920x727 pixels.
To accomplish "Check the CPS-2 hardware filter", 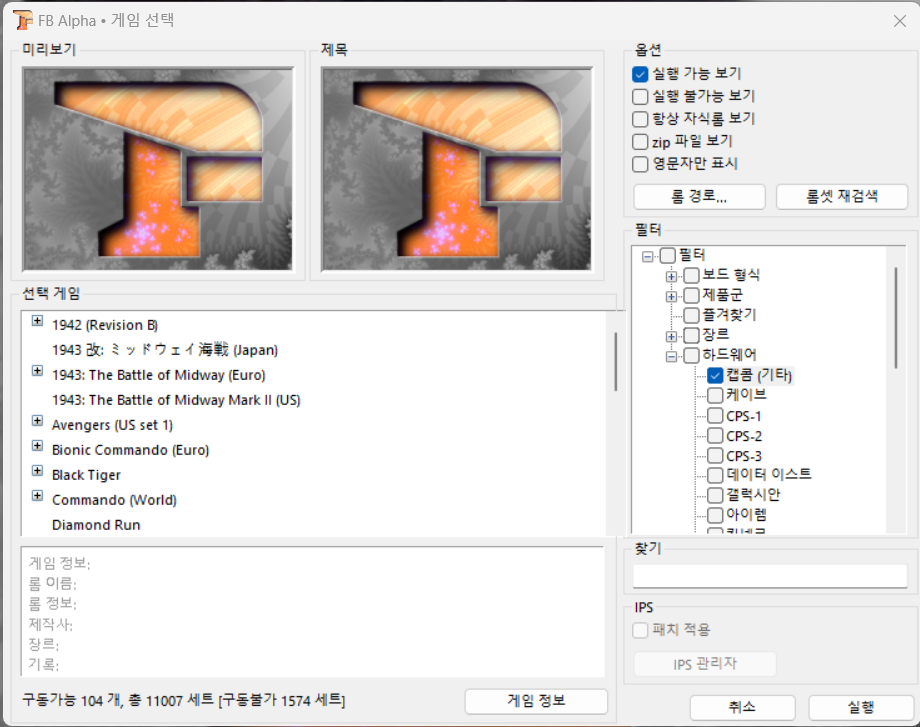I will (x=715, y=435).
